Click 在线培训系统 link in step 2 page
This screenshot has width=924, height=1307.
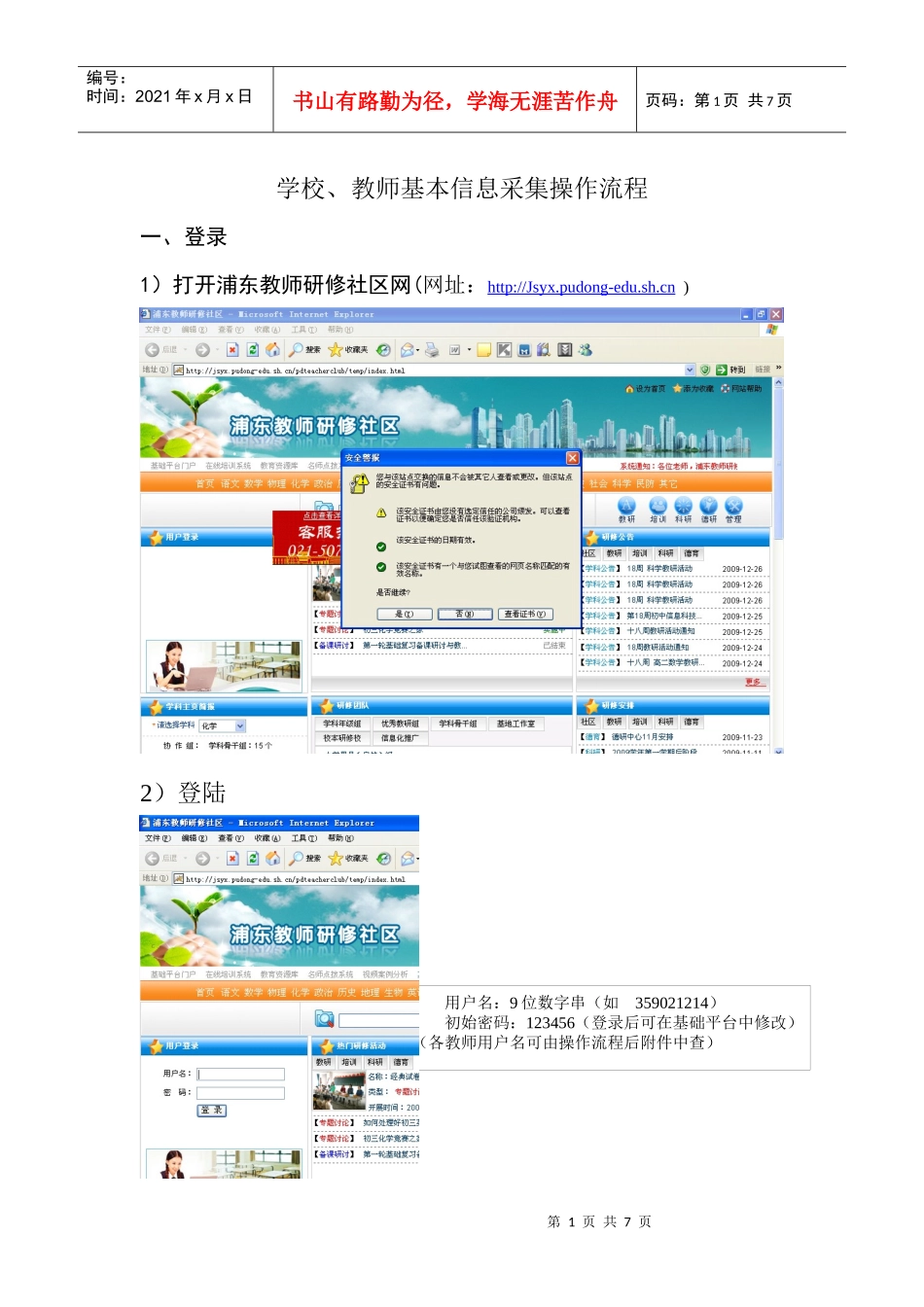pyautogui.click(x=228, y=974)
